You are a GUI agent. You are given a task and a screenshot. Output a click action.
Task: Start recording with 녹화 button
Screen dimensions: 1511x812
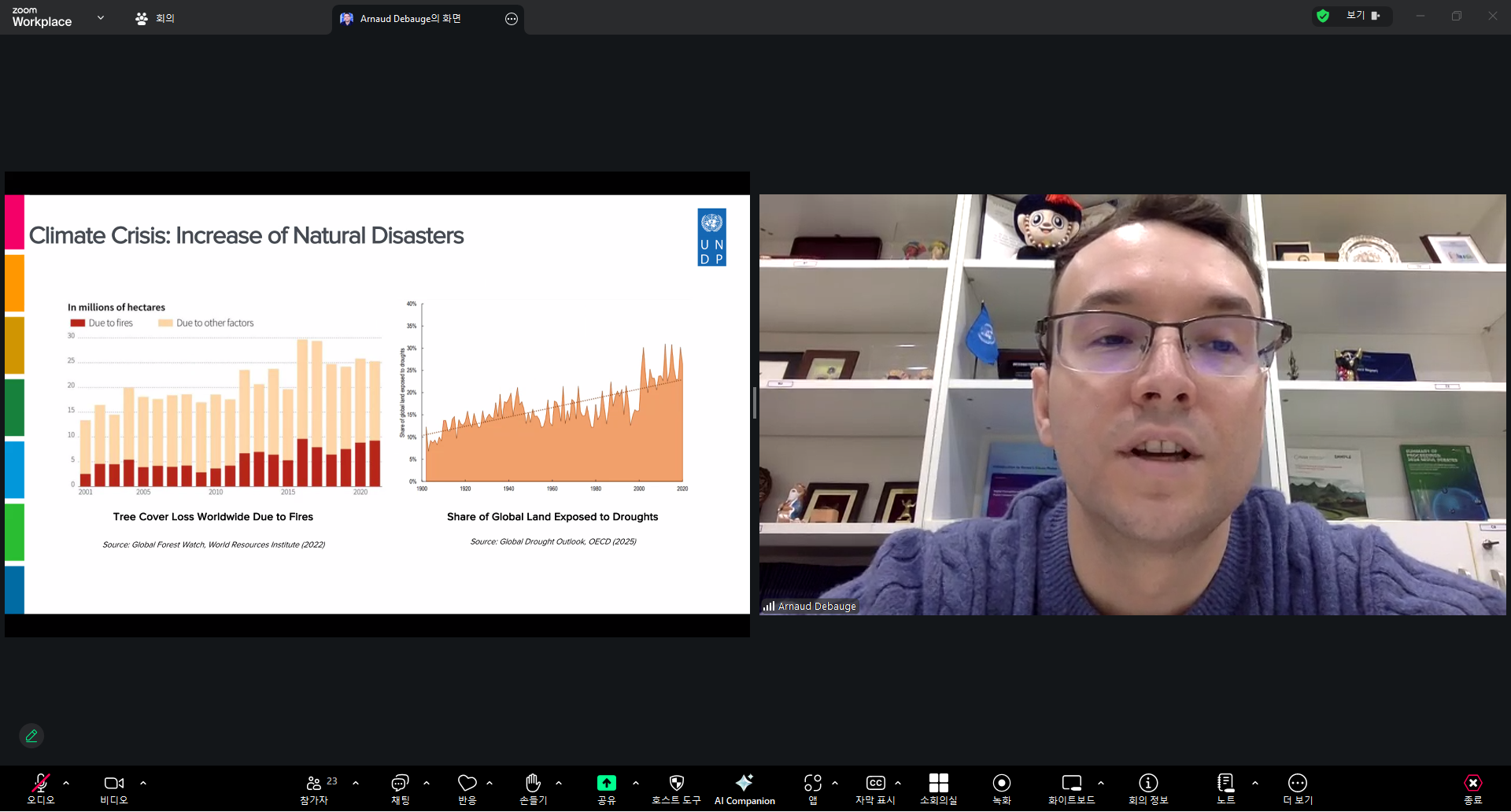click(x=1002, y=788)
